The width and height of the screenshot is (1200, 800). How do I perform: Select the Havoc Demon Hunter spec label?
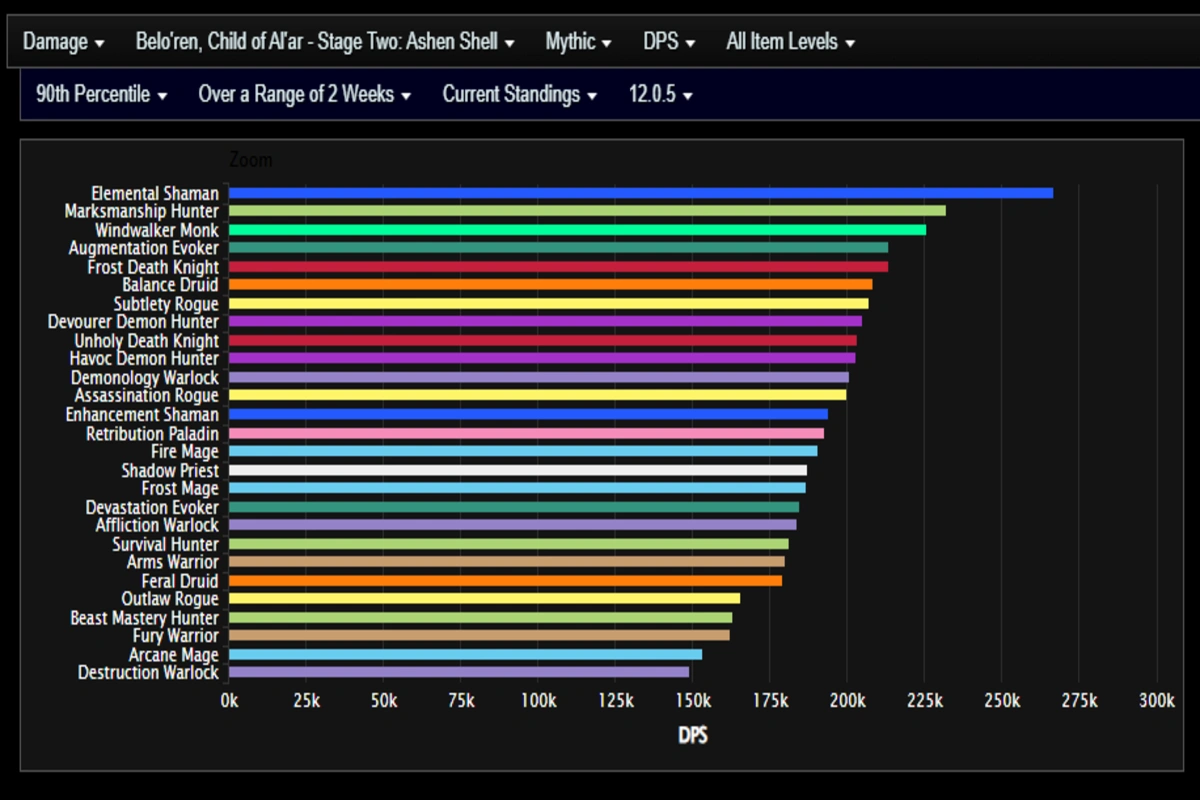pyautogui.click(x=144, y=358)
